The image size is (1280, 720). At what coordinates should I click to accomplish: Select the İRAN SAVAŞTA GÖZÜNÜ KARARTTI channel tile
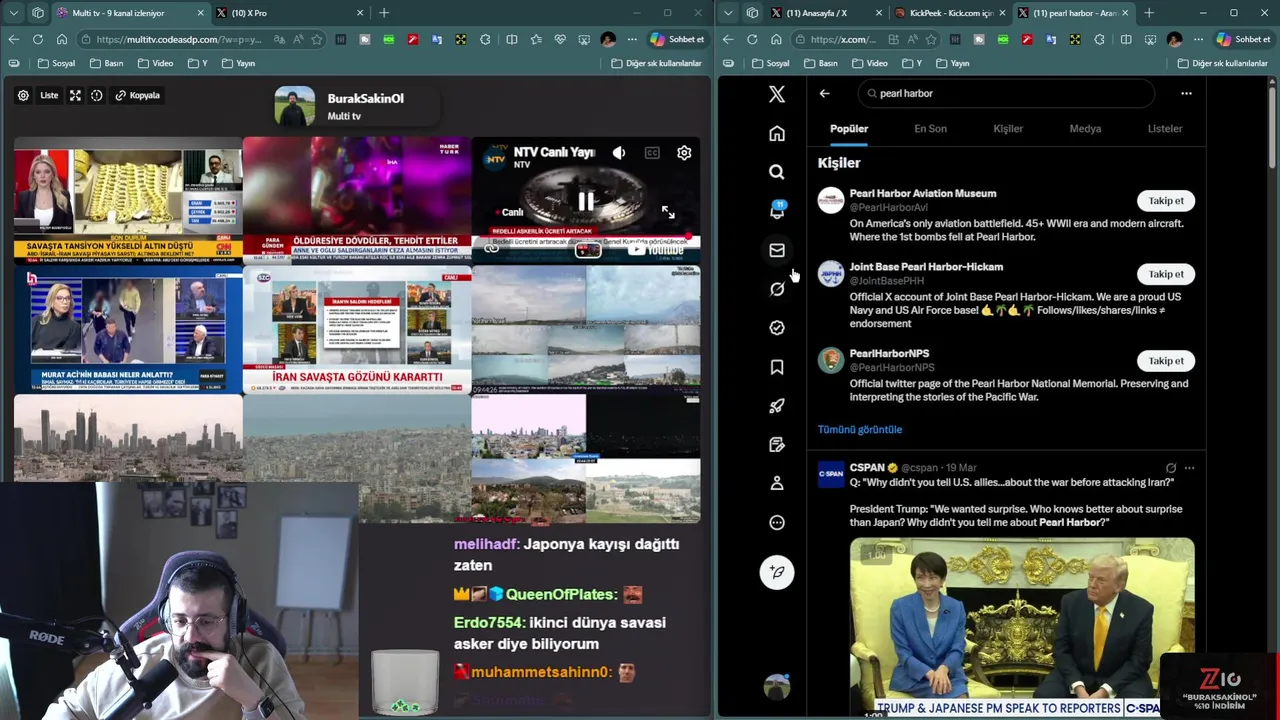click(356, 329)
